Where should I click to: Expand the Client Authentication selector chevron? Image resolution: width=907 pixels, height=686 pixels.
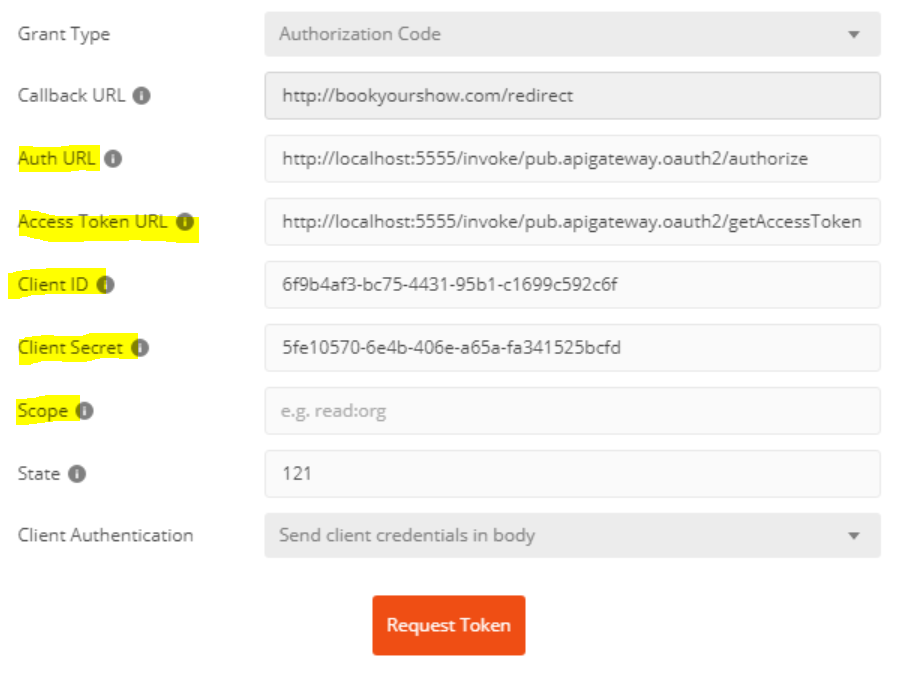(x=855, y=536)
